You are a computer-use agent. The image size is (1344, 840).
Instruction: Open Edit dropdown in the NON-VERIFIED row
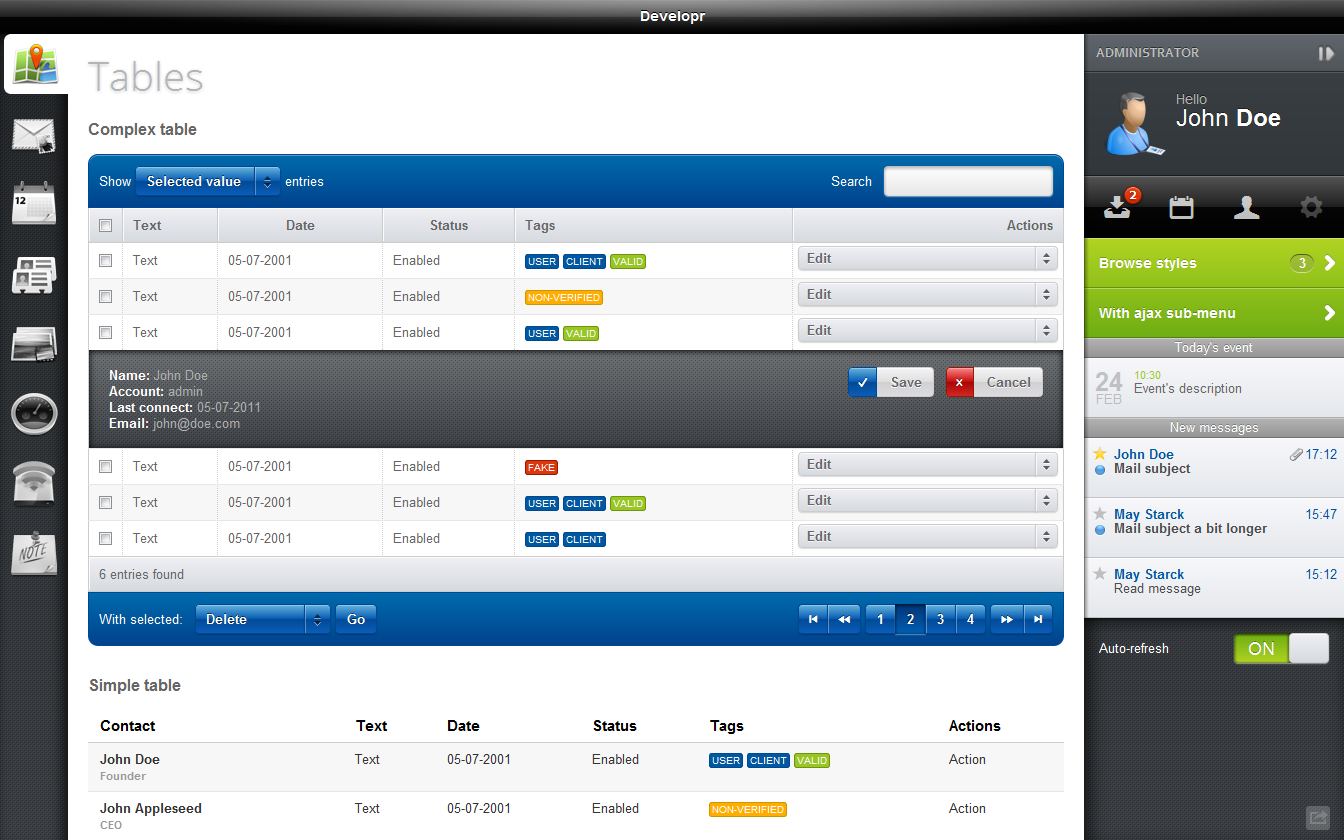pos(927,295)
